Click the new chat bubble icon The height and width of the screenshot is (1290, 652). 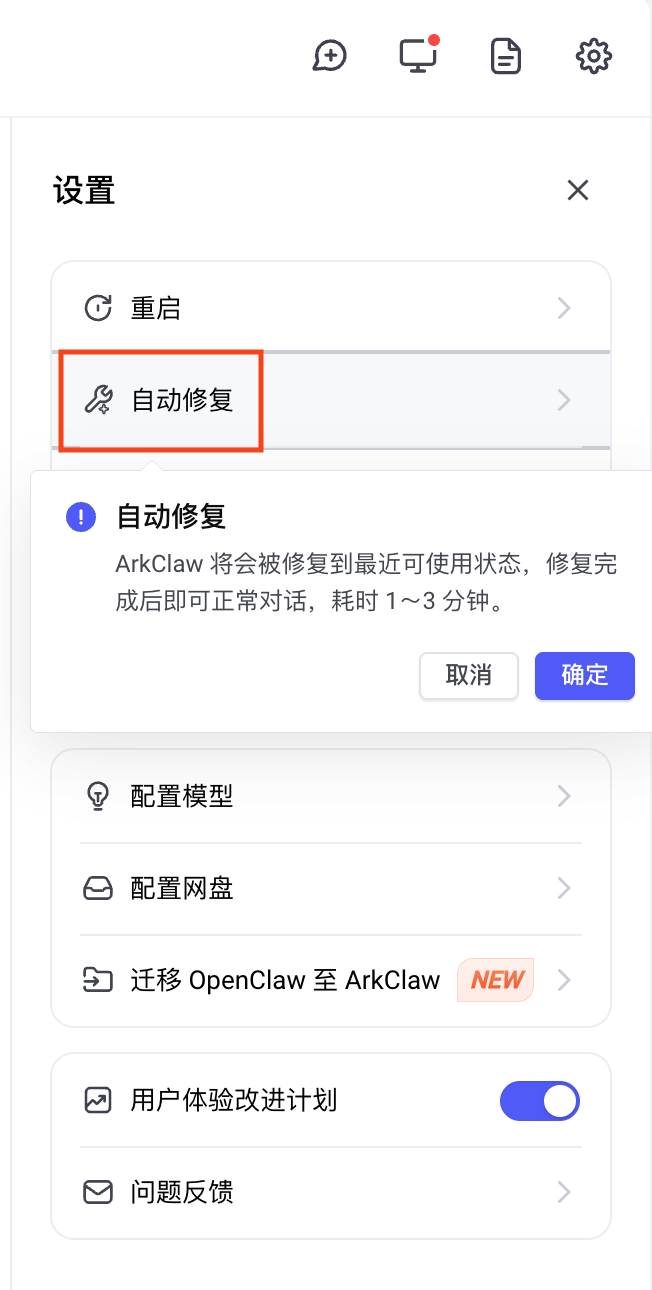(329, 56)
